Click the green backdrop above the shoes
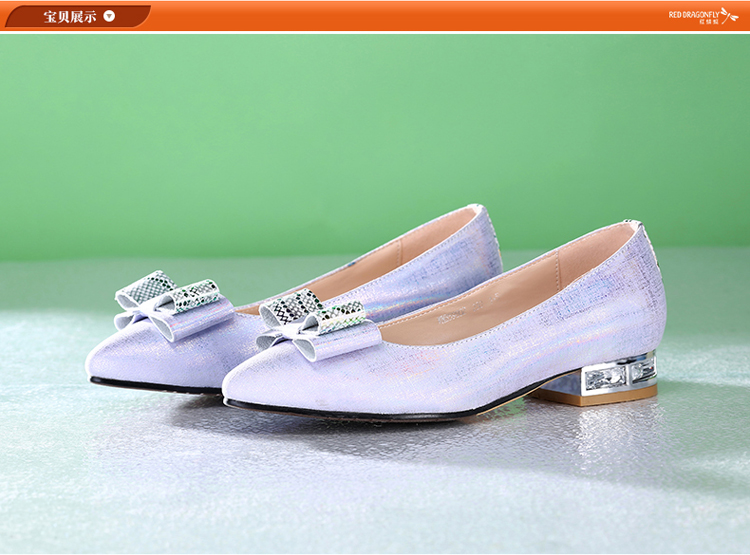 coord(375,120)
